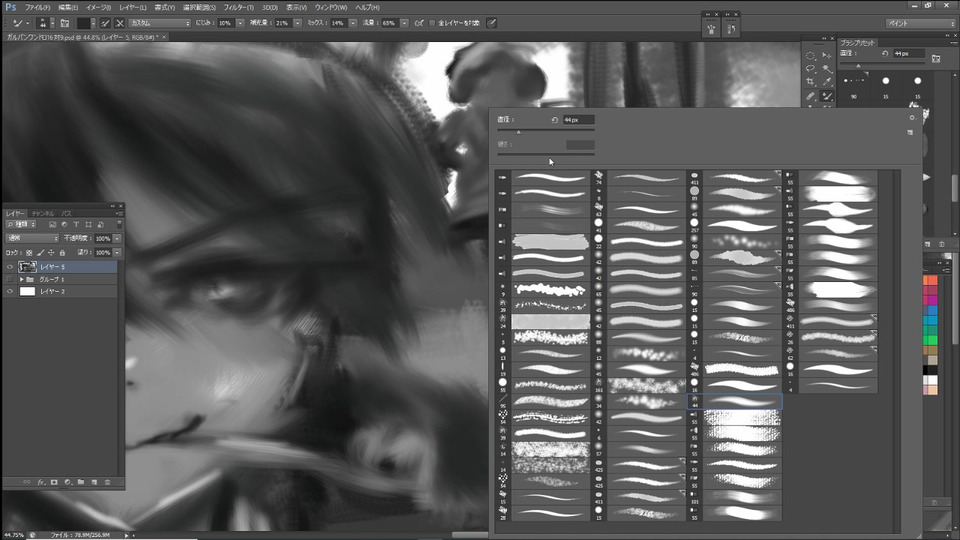The image size is (960, 540).
Task: Toggle lock position icon
Action: click(x=51, y=253)
